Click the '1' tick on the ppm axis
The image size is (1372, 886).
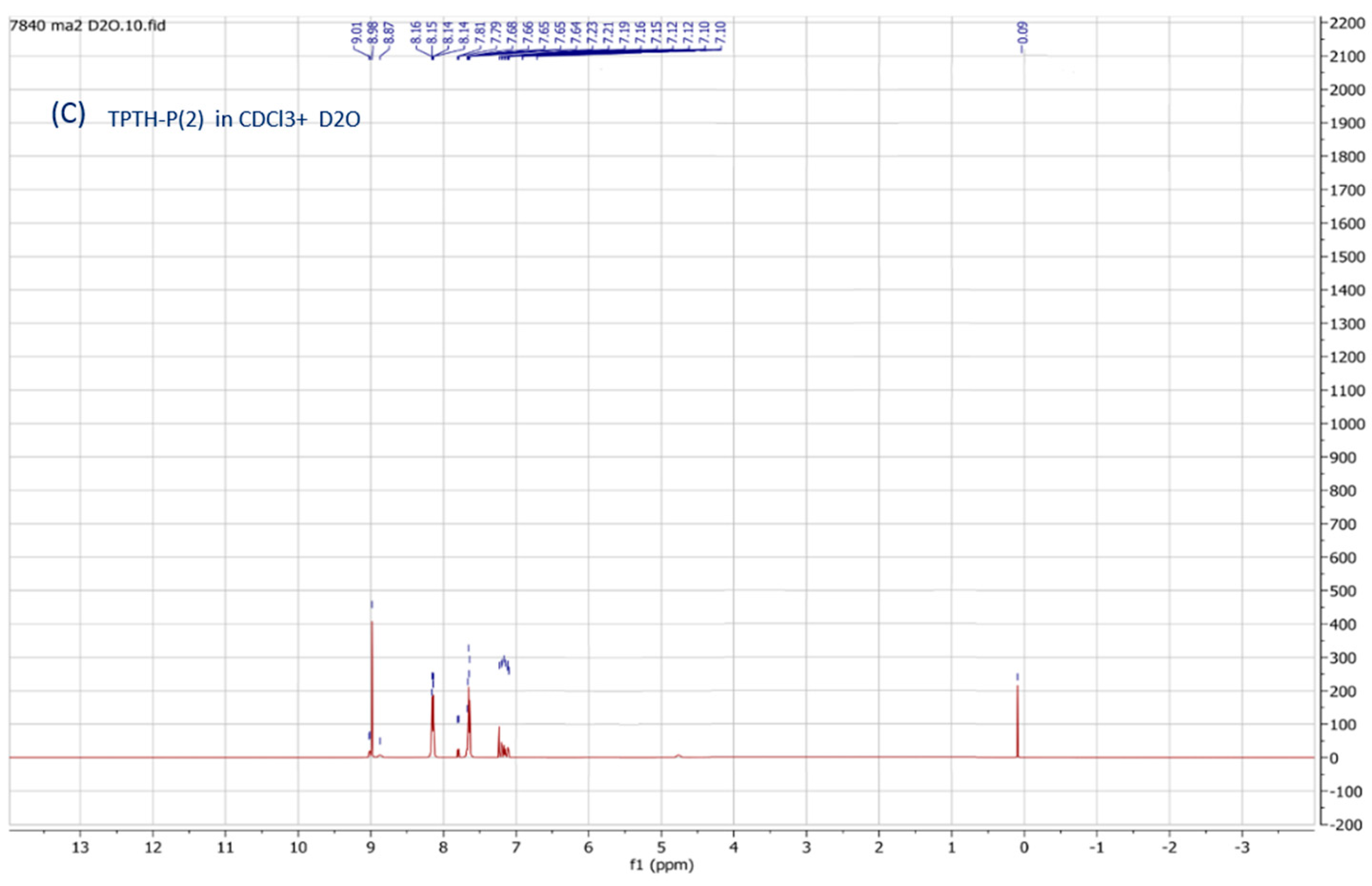(x=951, y=848)
